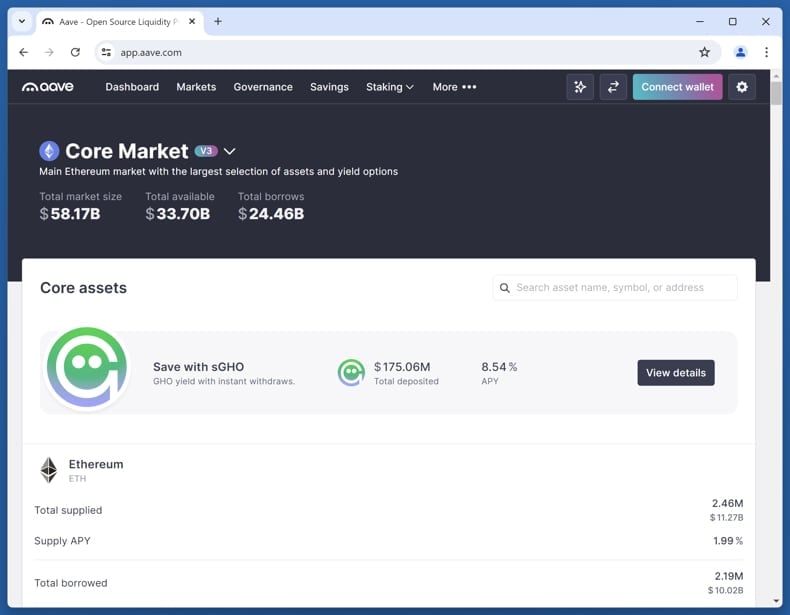Click the Save with sGHO title
Image resolution: width=790 pixels, height=615 pixels.
click(x=199, y=367)
